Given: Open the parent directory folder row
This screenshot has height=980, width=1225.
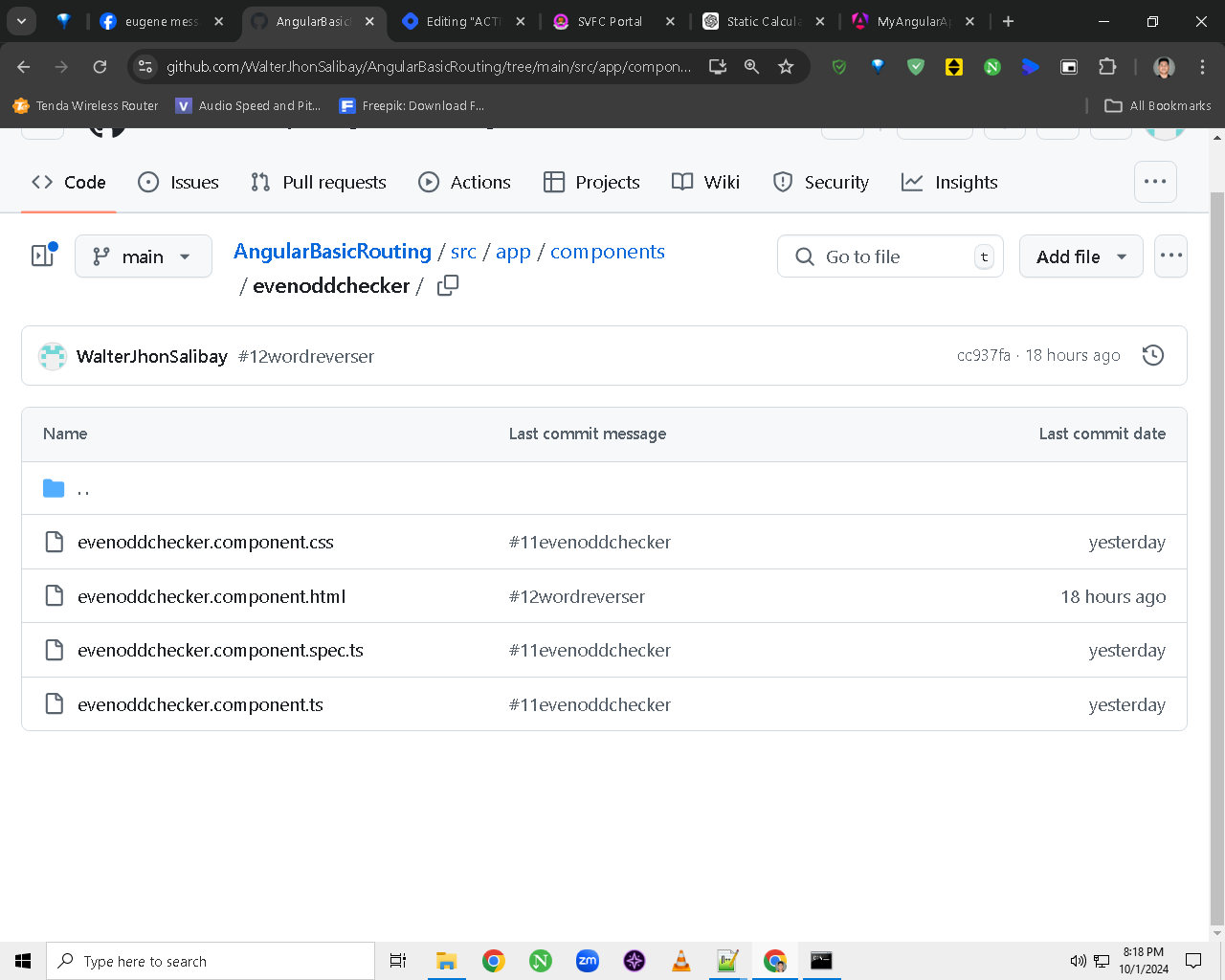Looking at the screenshot, I should (604, 489).
